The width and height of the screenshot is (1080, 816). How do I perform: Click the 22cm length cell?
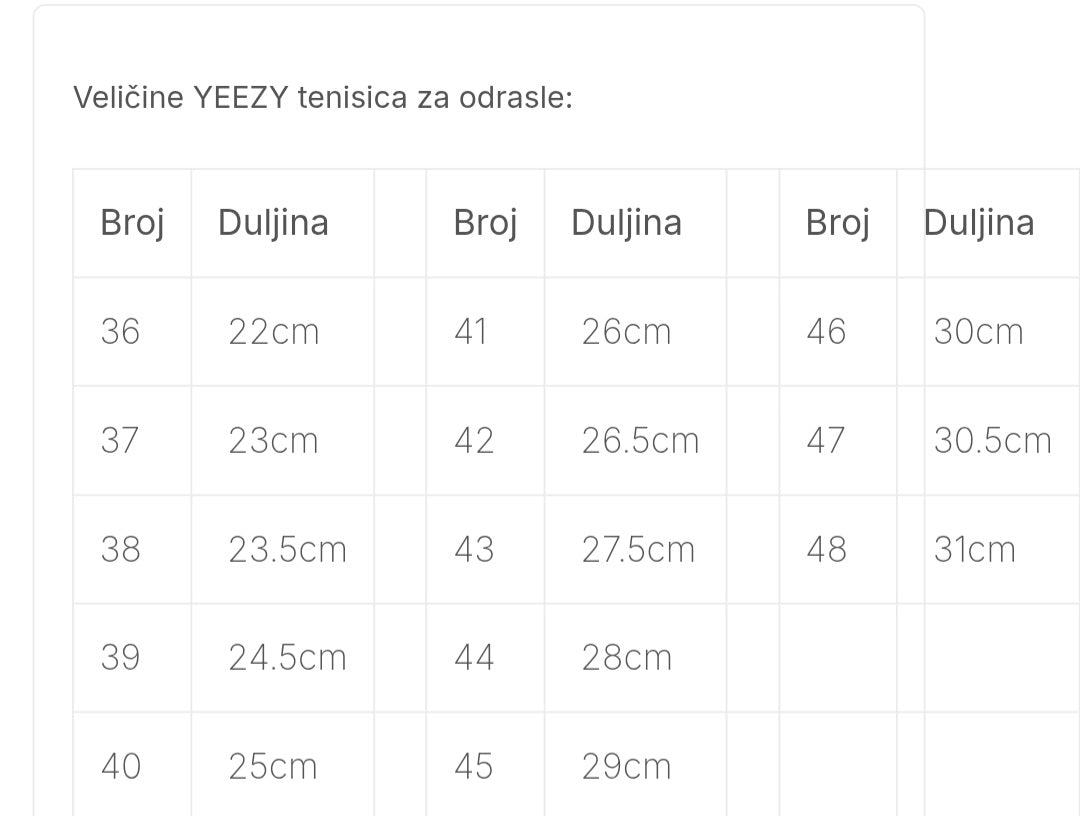coord(273,332)
